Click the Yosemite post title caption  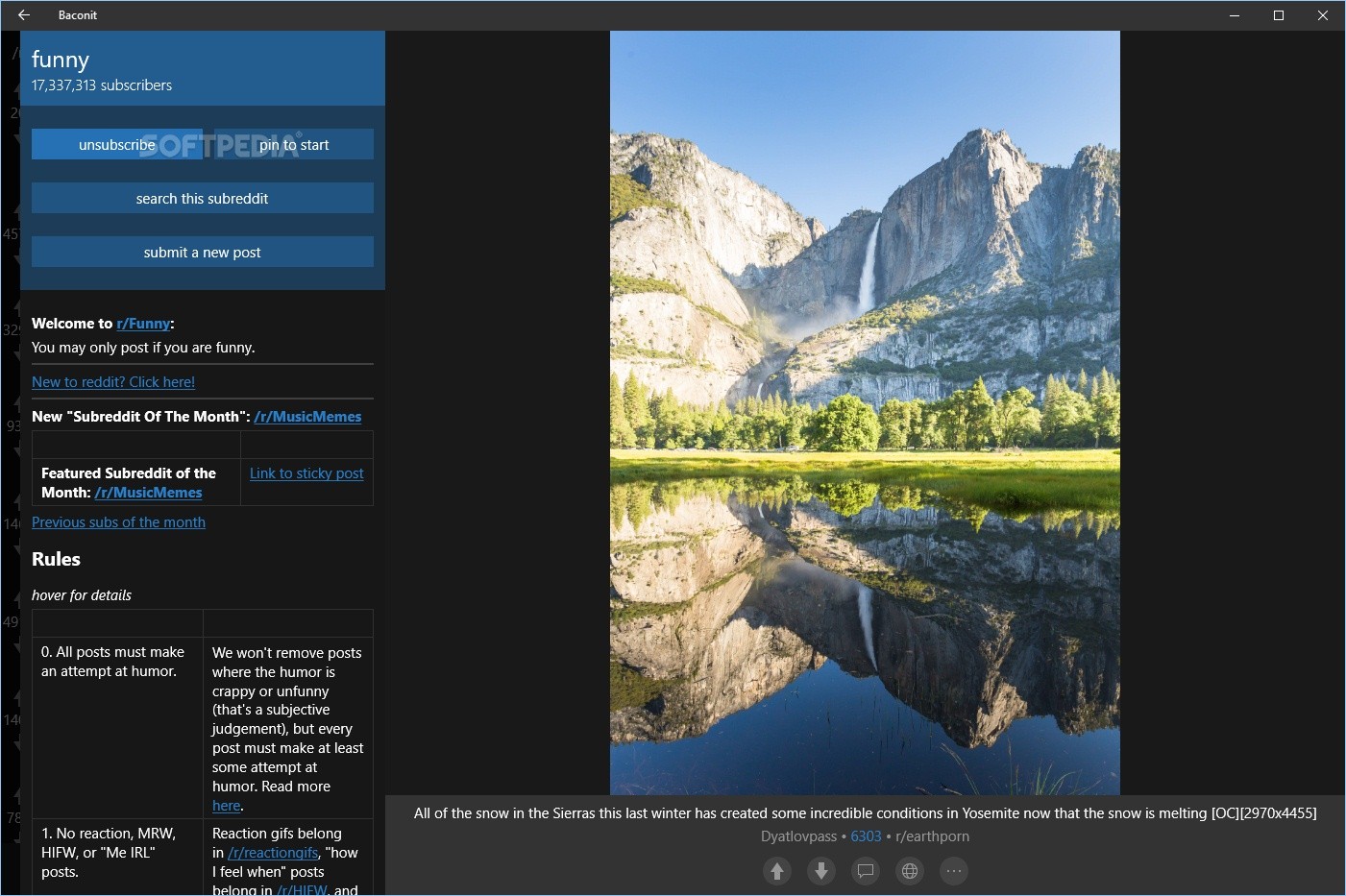point(865,813)
